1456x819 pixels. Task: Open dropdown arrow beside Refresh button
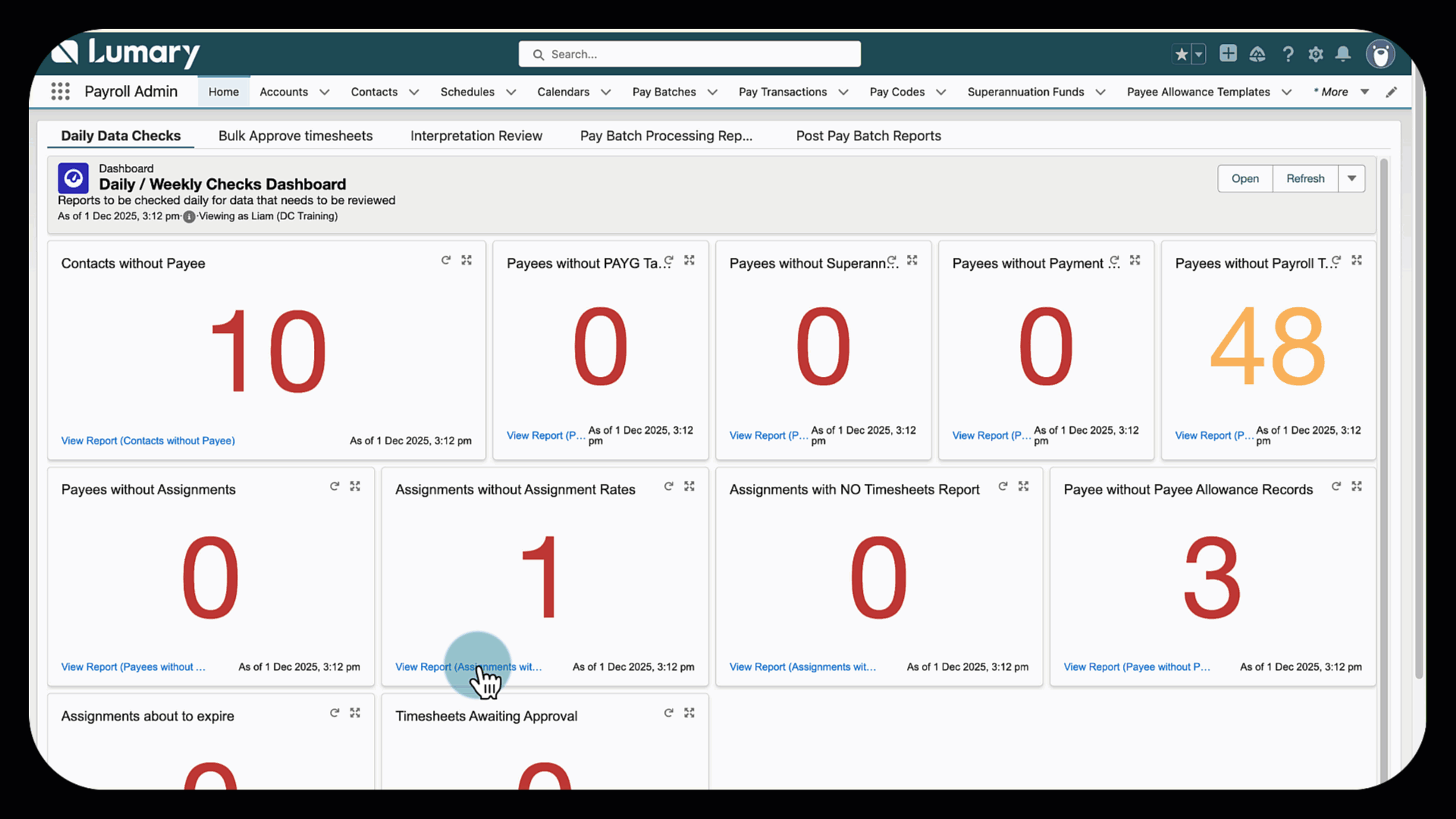[1351, 178]
